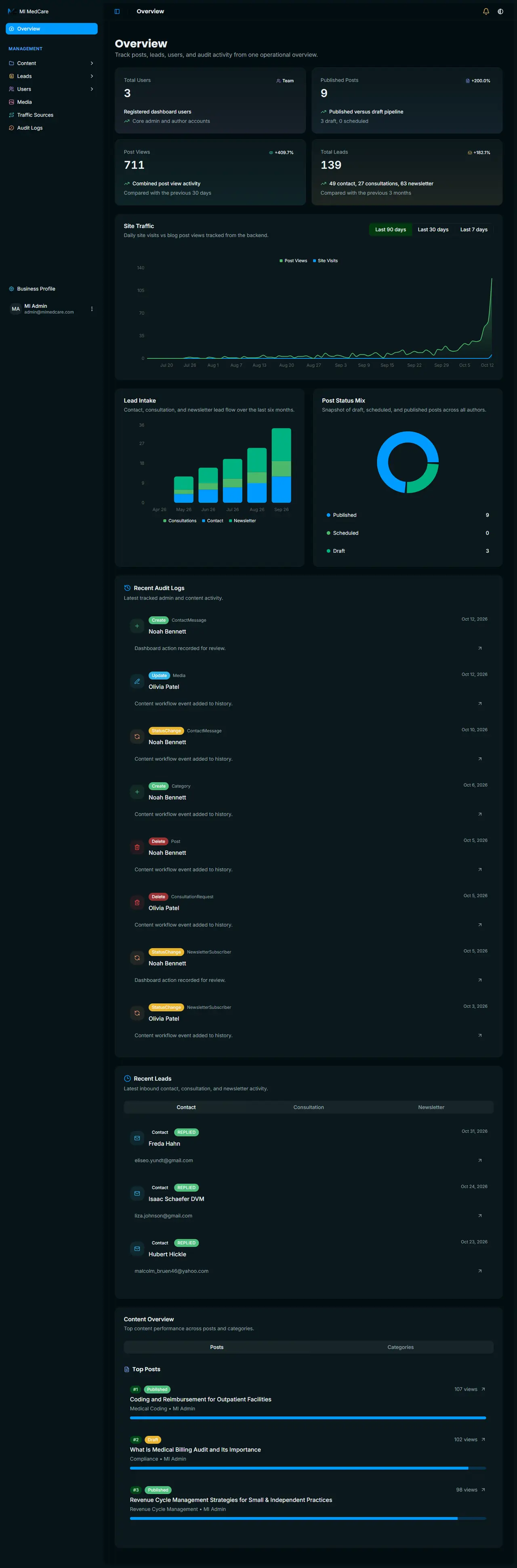Click the Sep 26 Lead Intake bar
The height and width of the screenshot is (1568, 517).
281,466
